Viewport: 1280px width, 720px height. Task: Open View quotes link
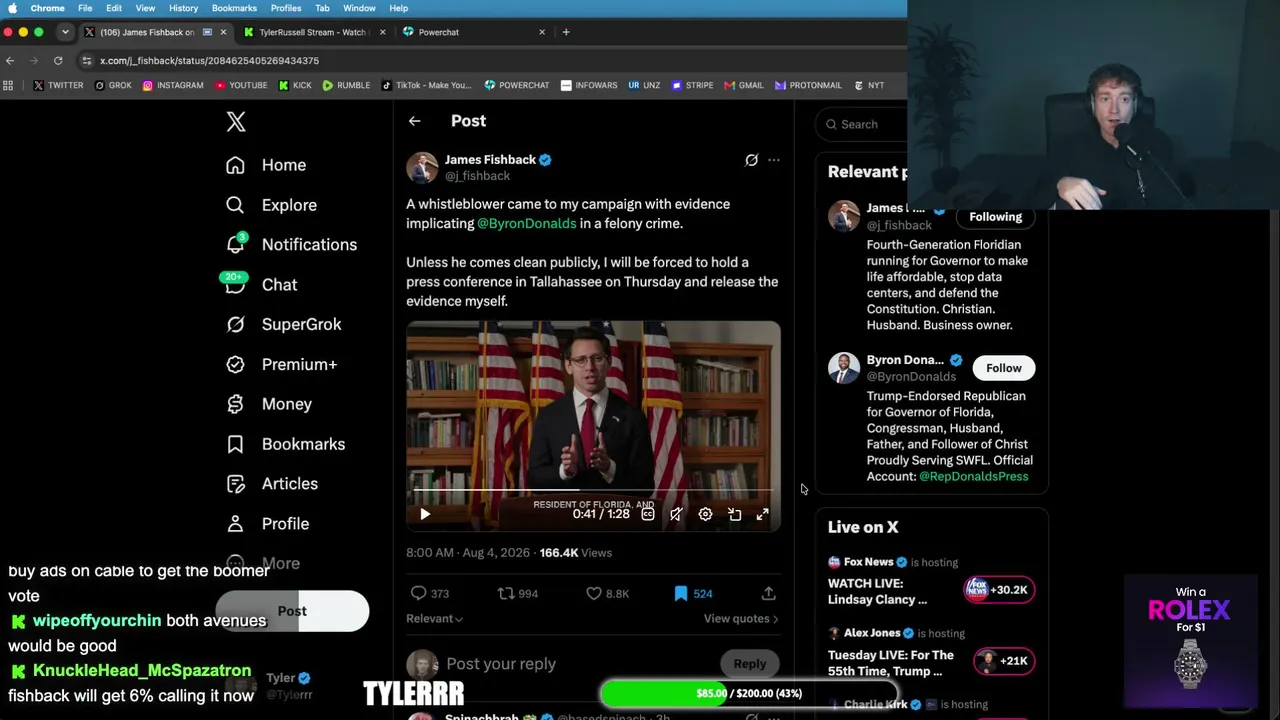click(741, 619)
